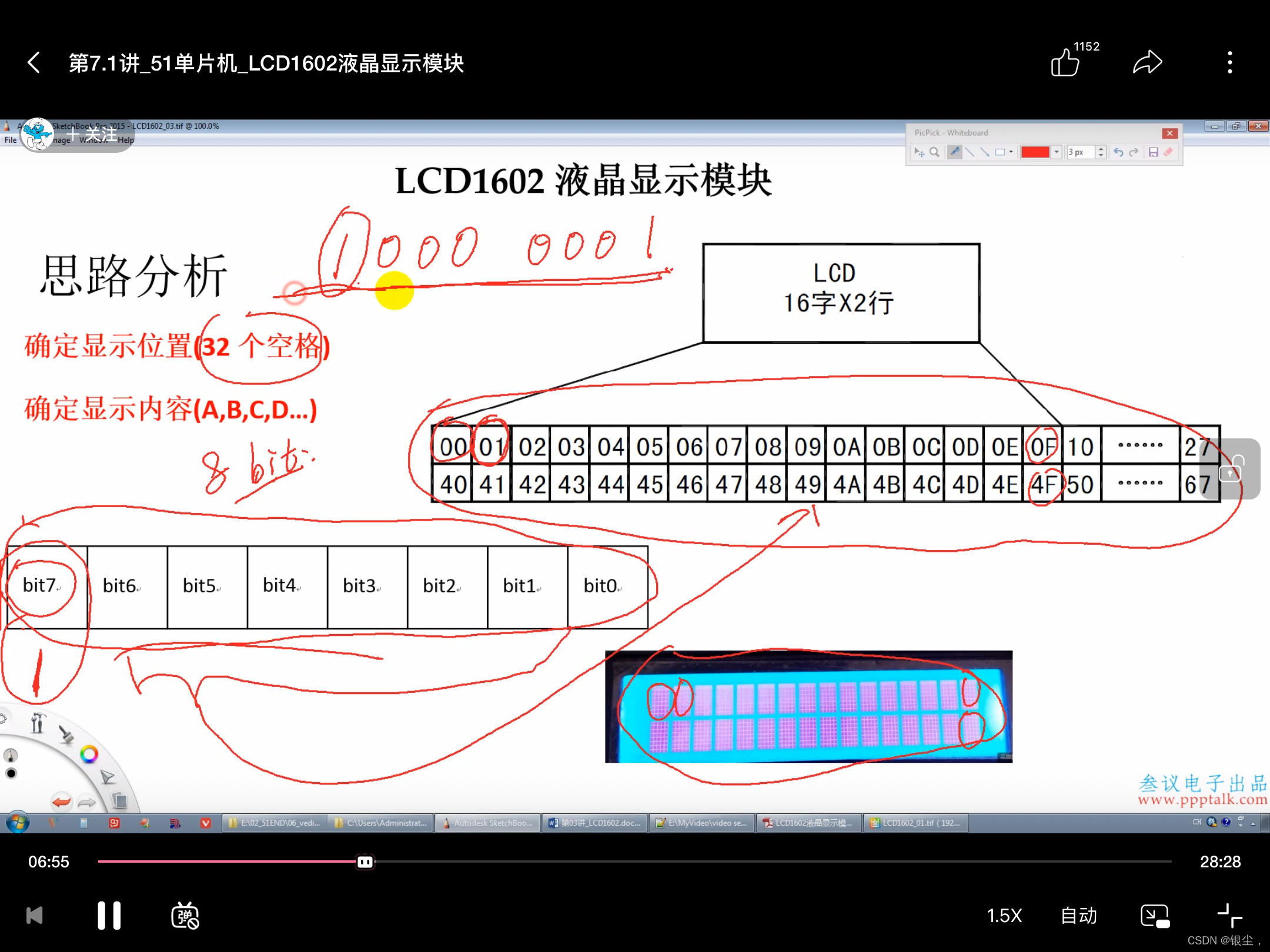The width and height of the screenshot is (1270, 952).
Task: Click the 40 address cell
Action: pos(453,484)
